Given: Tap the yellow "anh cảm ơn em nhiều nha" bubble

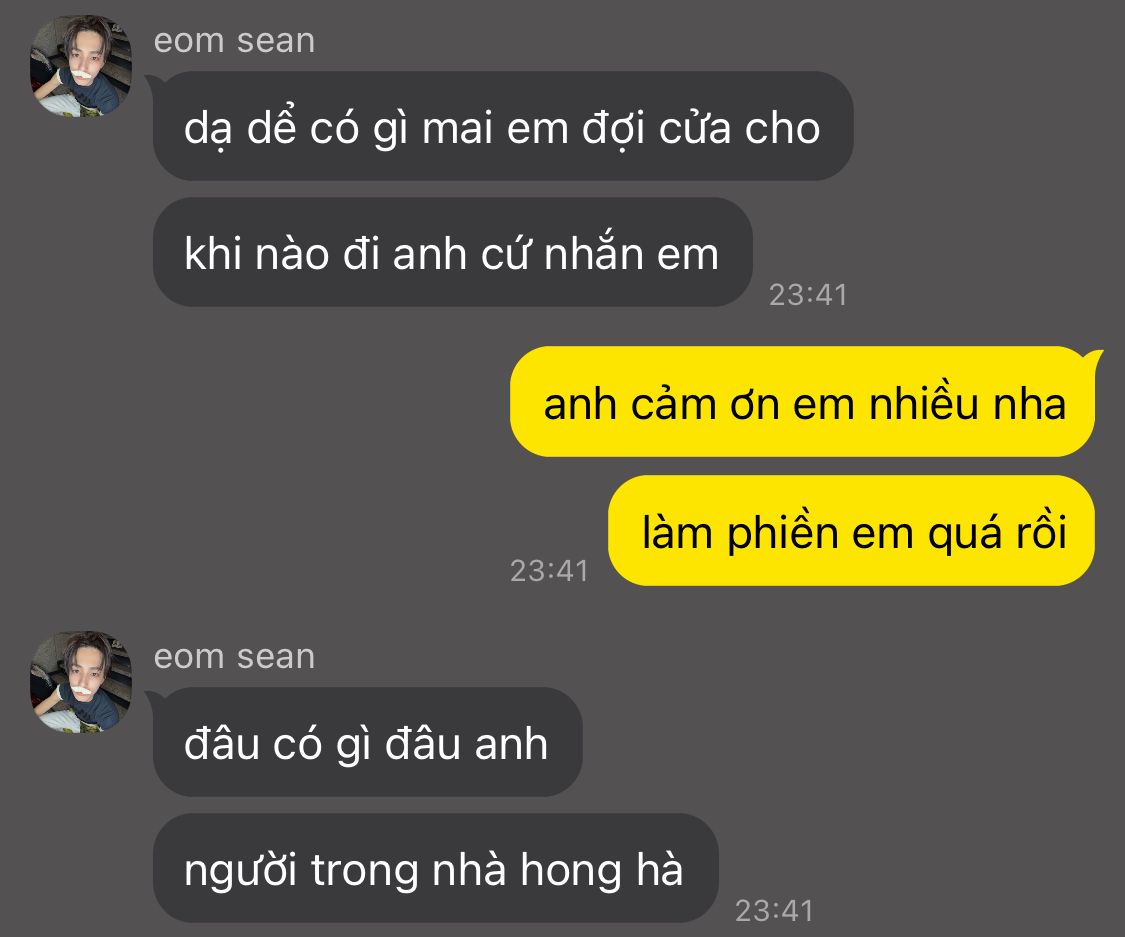Looking at the screenshot, I should coord(802,402).
